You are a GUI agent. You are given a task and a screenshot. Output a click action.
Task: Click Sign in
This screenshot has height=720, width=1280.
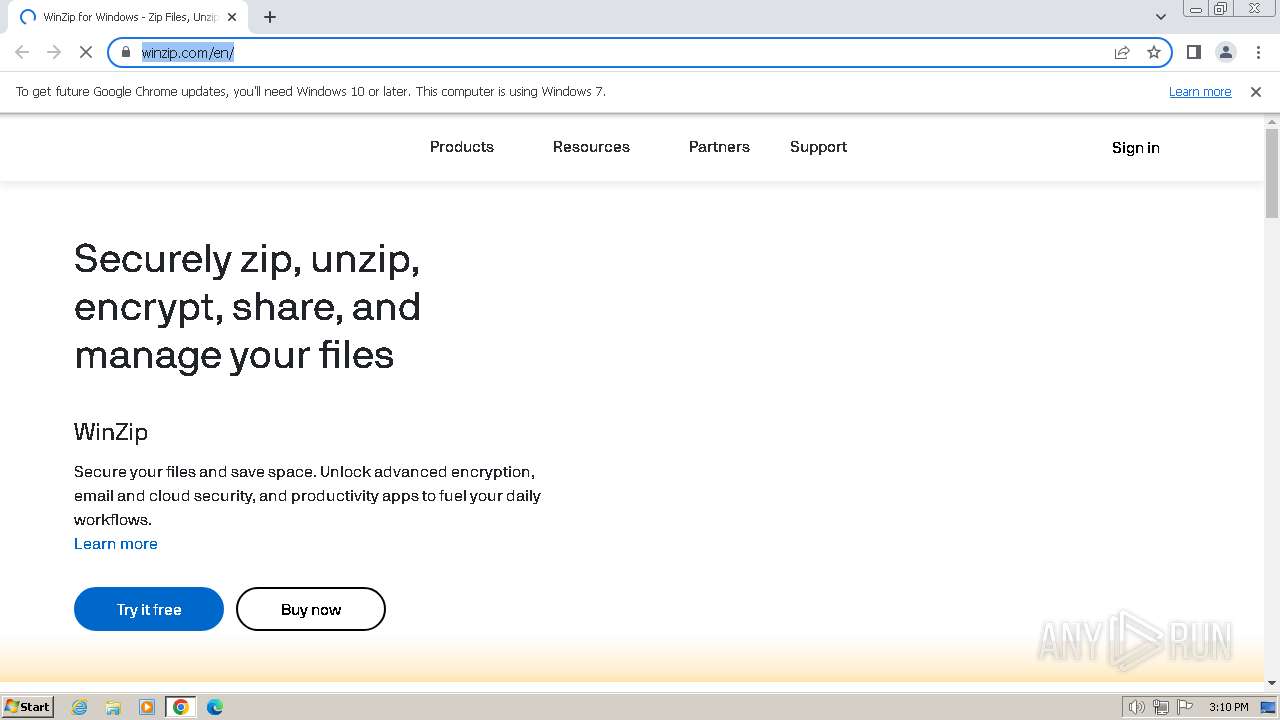click(1136, 148)
